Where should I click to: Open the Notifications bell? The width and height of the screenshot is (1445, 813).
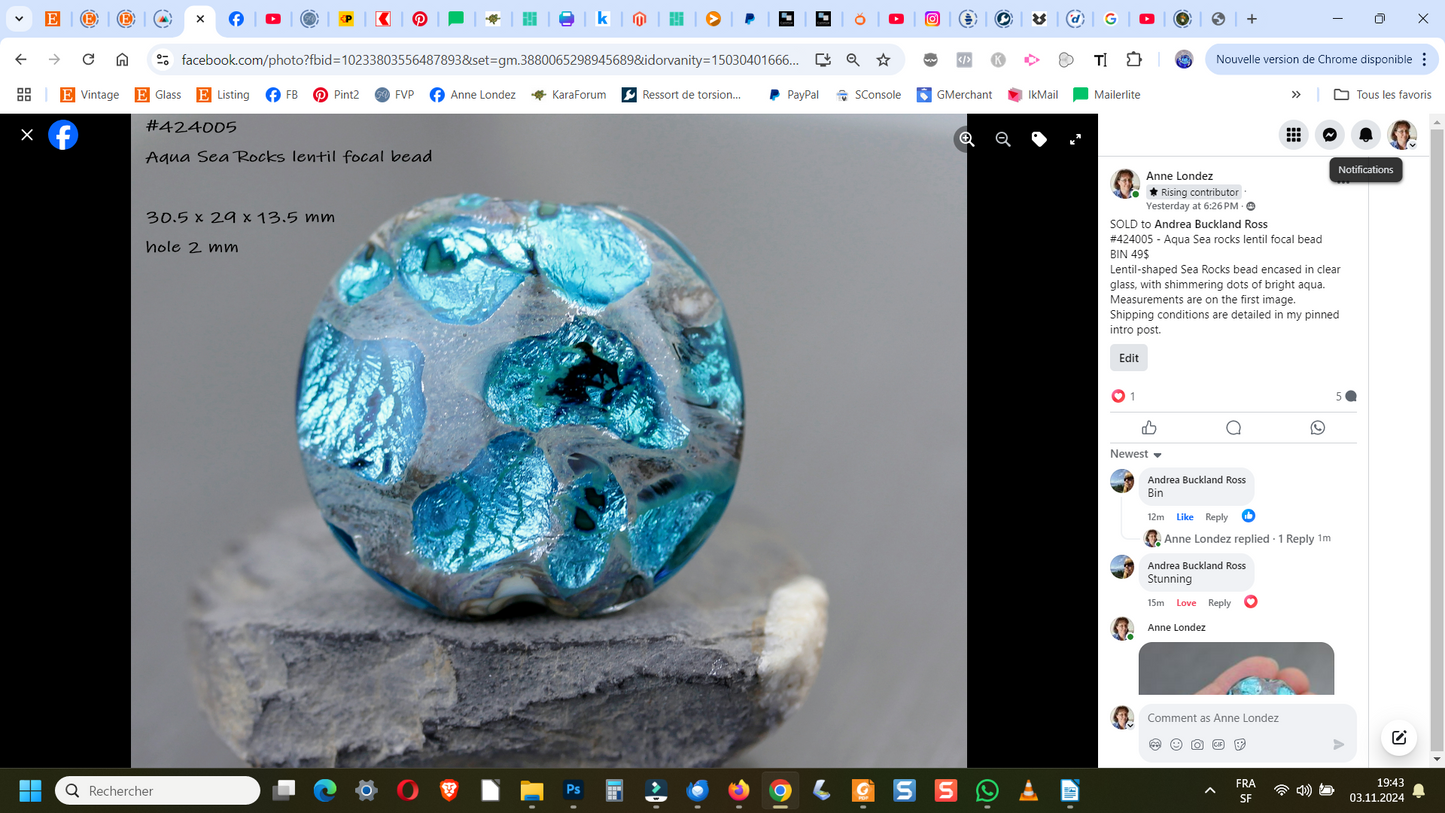[x=1366, y=135]
